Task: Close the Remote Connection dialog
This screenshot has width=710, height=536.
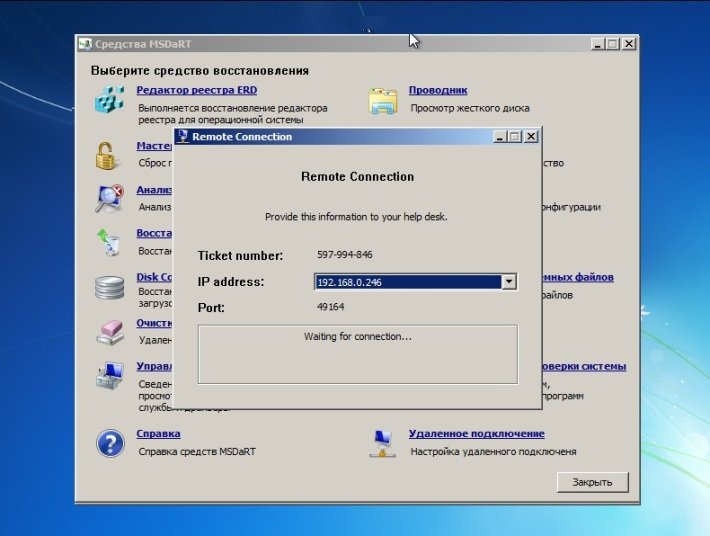Action: [531, 137]
